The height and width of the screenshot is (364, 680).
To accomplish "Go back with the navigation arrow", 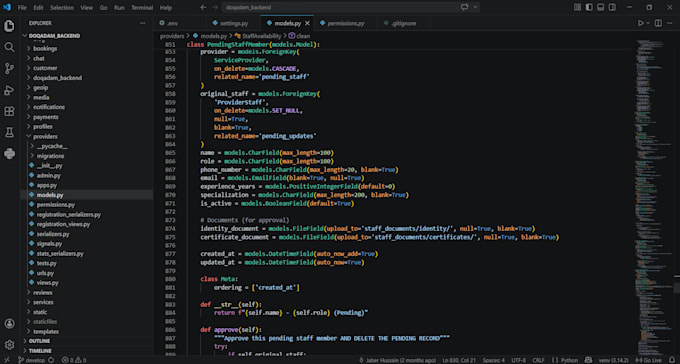I will [203, 7].
